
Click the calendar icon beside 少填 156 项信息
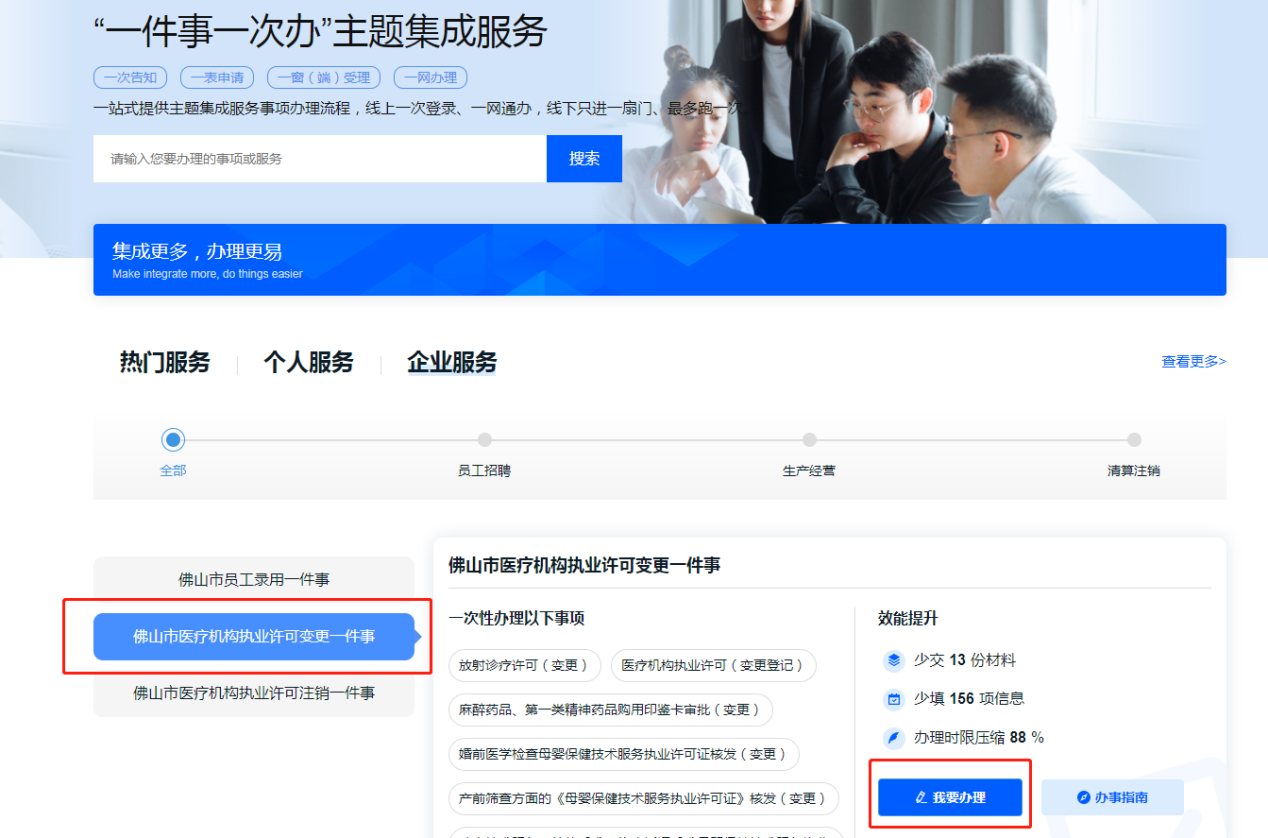tap(894, 699)
